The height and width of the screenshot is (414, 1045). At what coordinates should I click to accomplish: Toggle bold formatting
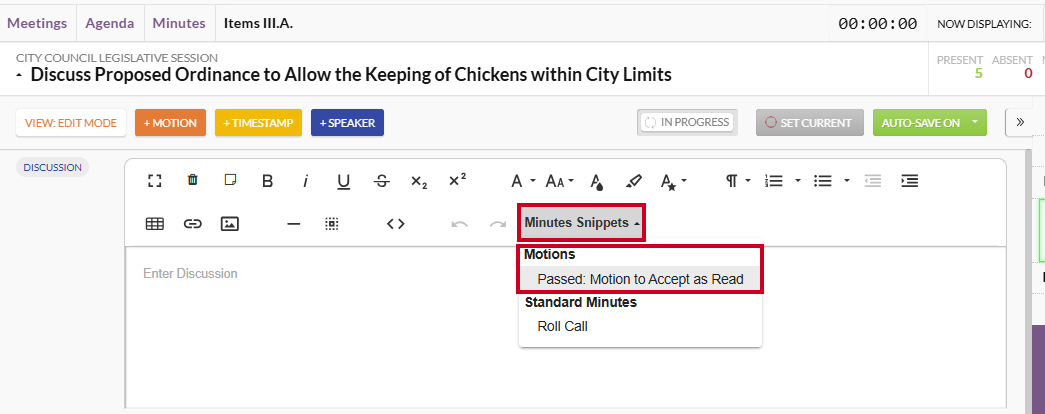[268, 181]
